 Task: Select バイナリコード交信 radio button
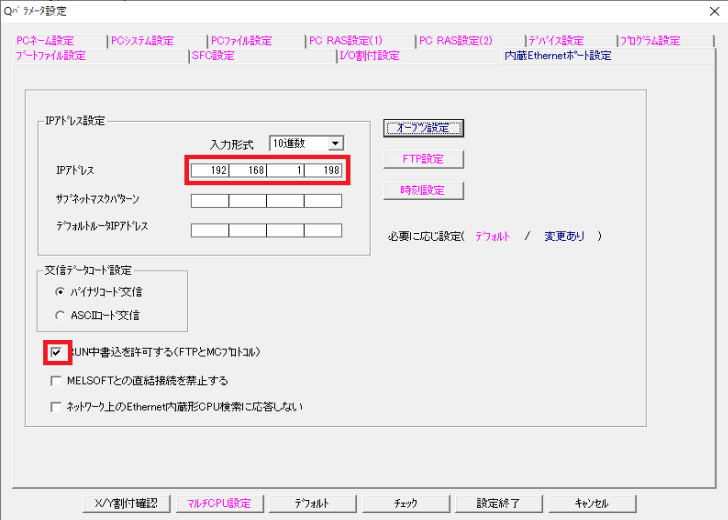[60, 291]
